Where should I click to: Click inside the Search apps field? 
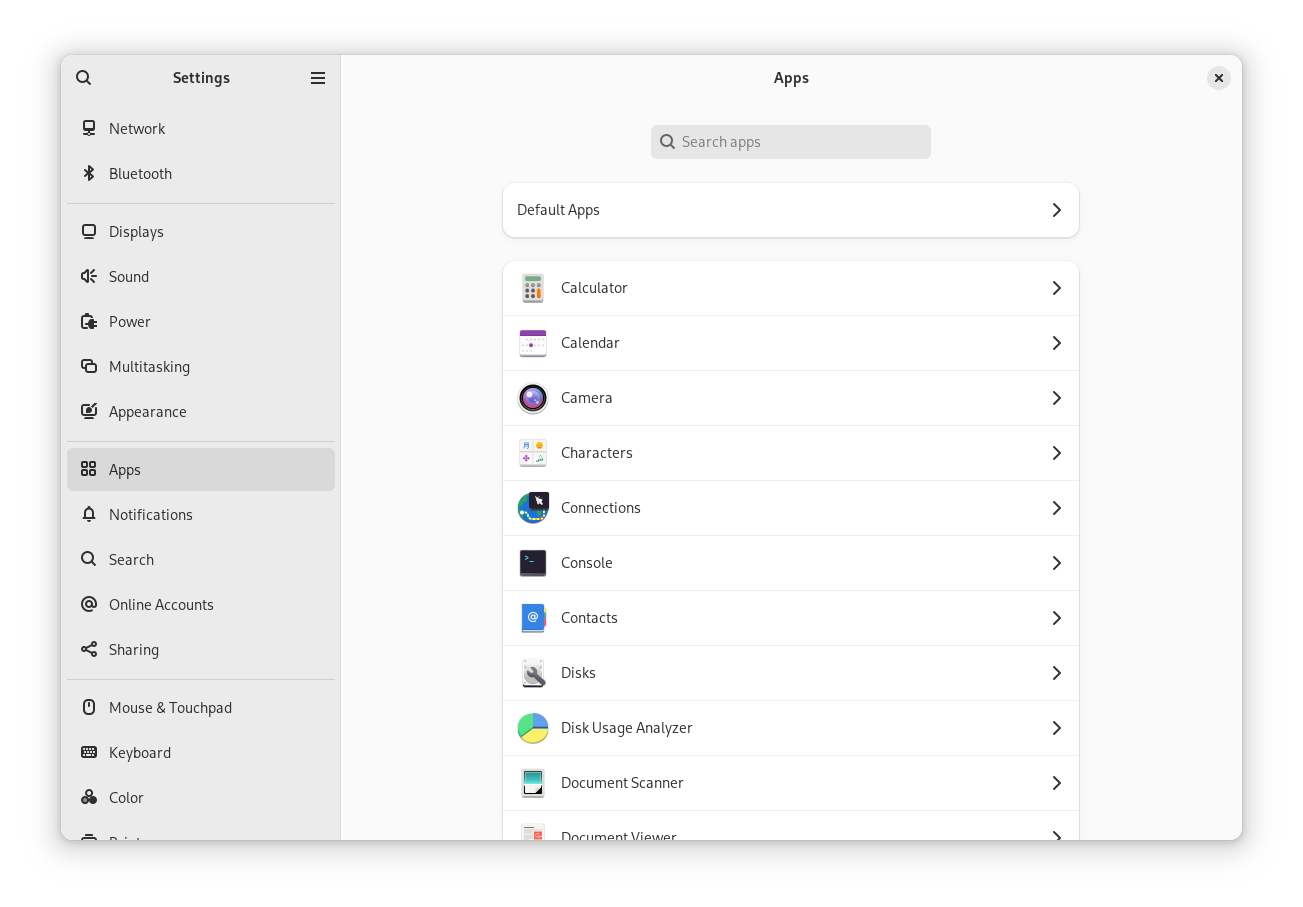[x=791, y=142]
